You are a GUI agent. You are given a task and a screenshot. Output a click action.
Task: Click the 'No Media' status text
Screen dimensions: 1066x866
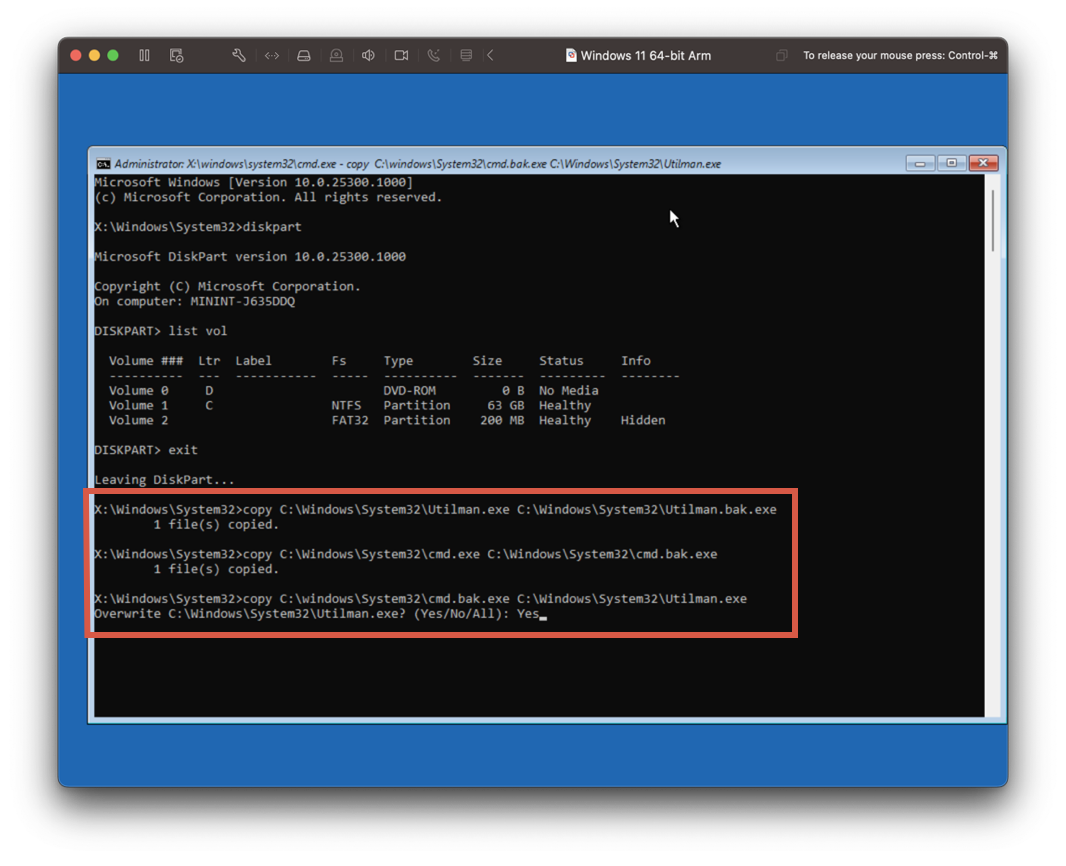[x=569, y=391]
